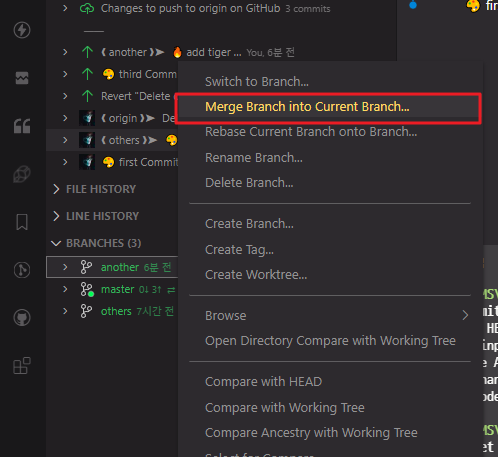Click the 《another》 branch tag on commit

pos(132,52)
